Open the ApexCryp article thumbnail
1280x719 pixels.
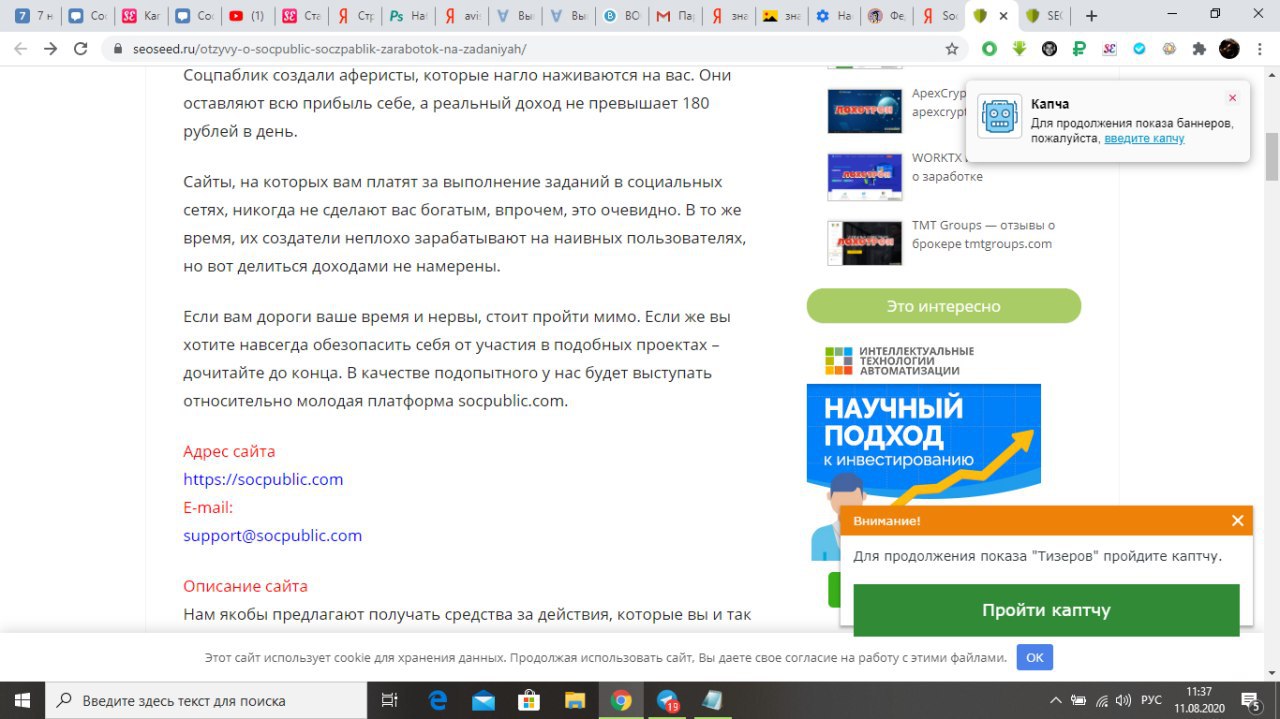(865, 110)
